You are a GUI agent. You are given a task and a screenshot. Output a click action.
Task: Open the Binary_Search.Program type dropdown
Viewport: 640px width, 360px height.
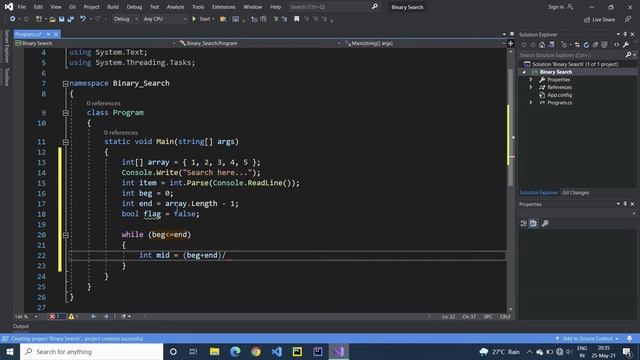(260, 43)
